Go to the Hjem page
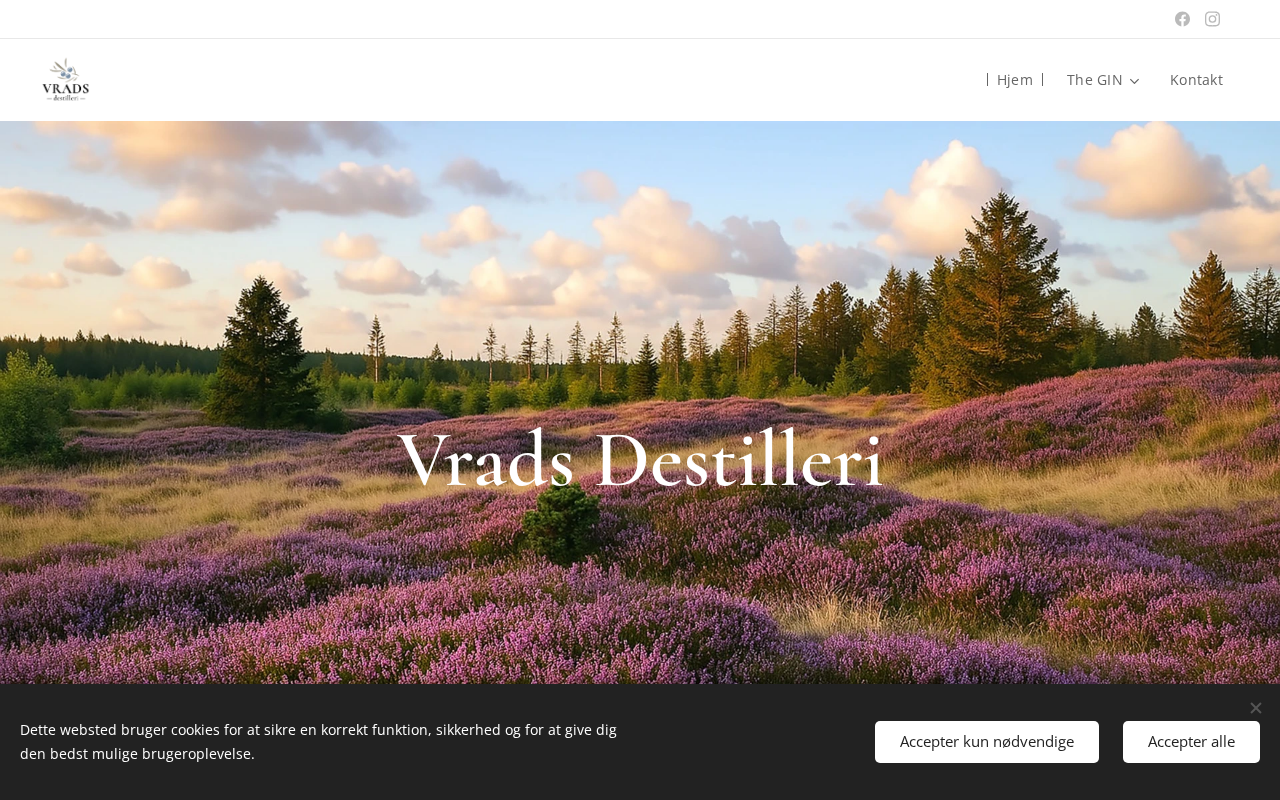This screenshot has width=1280, height=800. 1015,80
